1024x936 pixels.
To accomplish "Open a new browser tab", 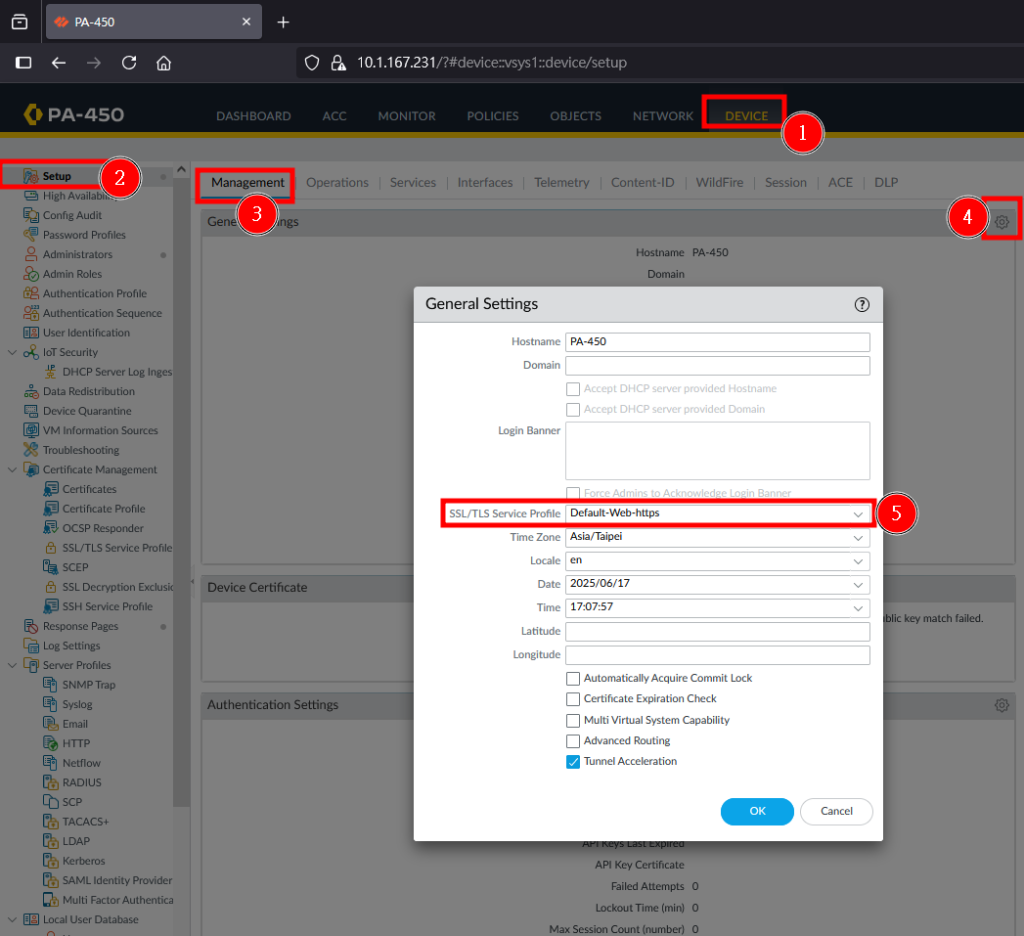I will (x=283, y=22).
